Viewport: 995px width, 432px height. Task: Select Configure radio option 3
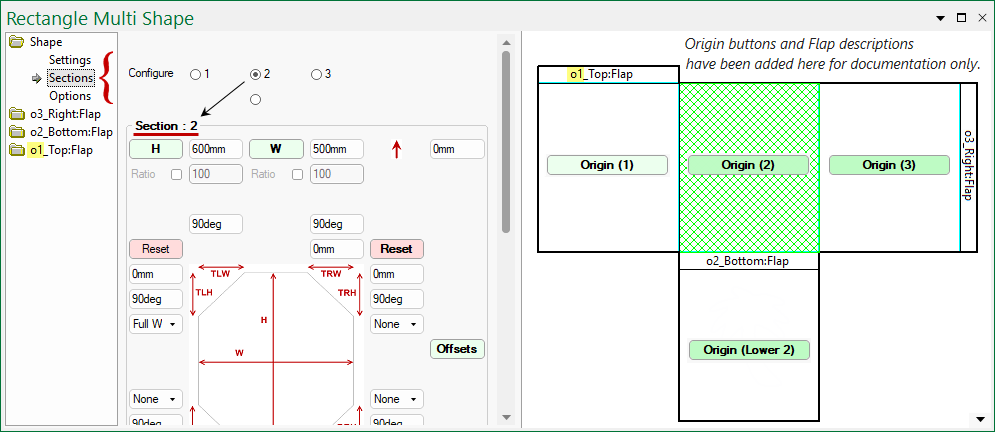[x=316, y=74]
